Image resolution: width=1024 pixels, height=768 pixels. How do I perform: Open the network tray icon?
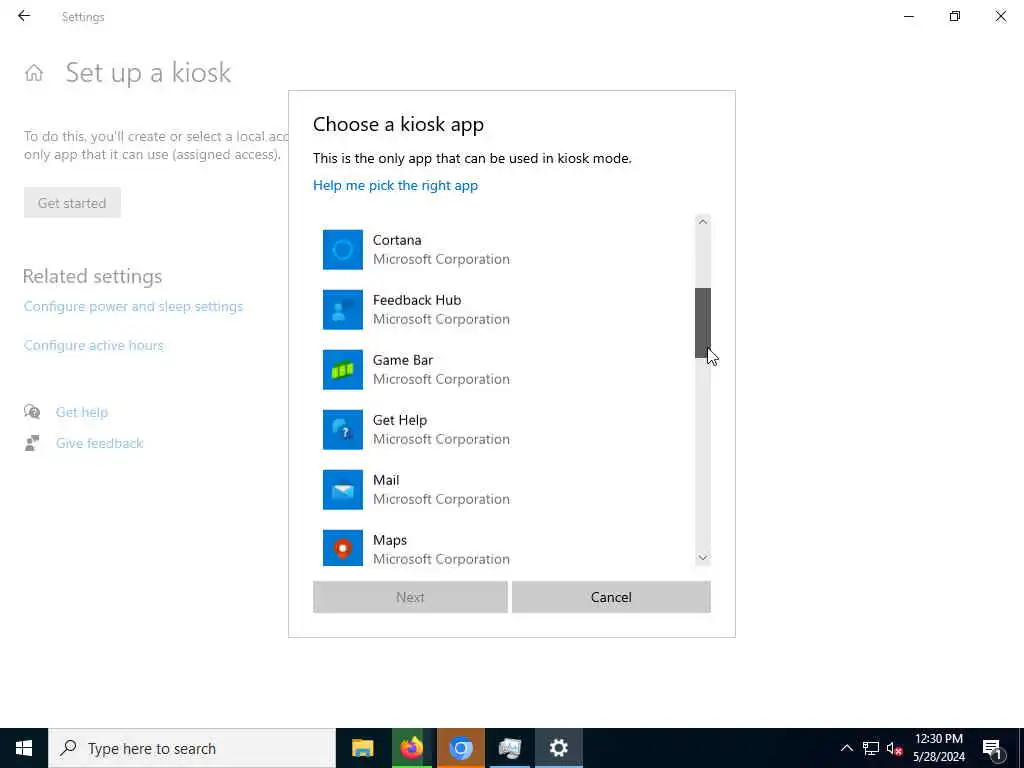click(871, 748)
